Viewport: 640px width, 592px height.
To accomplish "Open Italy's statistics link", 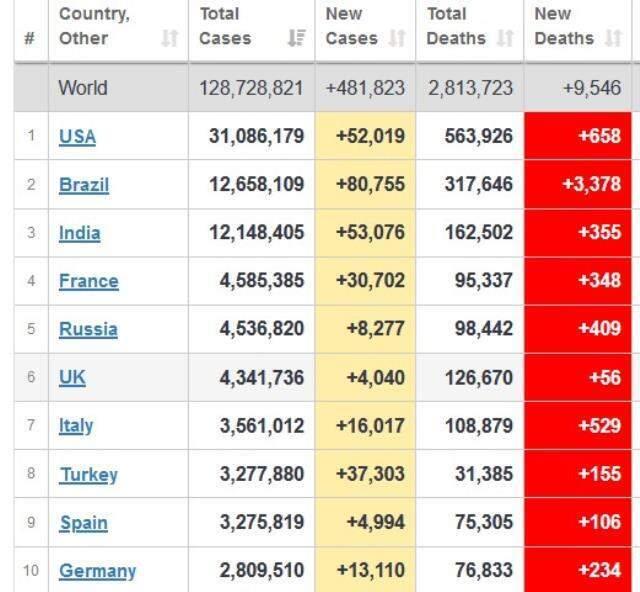I will [76, 426].
